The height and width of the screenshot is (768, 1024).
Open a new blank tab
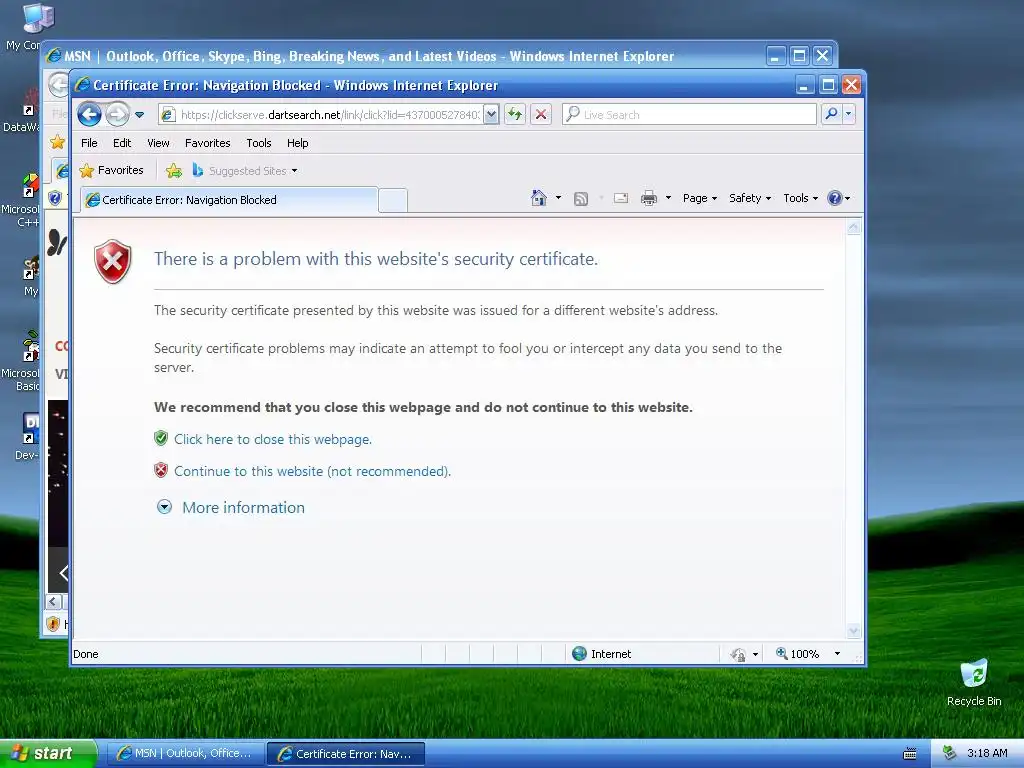tap(392, 200)
